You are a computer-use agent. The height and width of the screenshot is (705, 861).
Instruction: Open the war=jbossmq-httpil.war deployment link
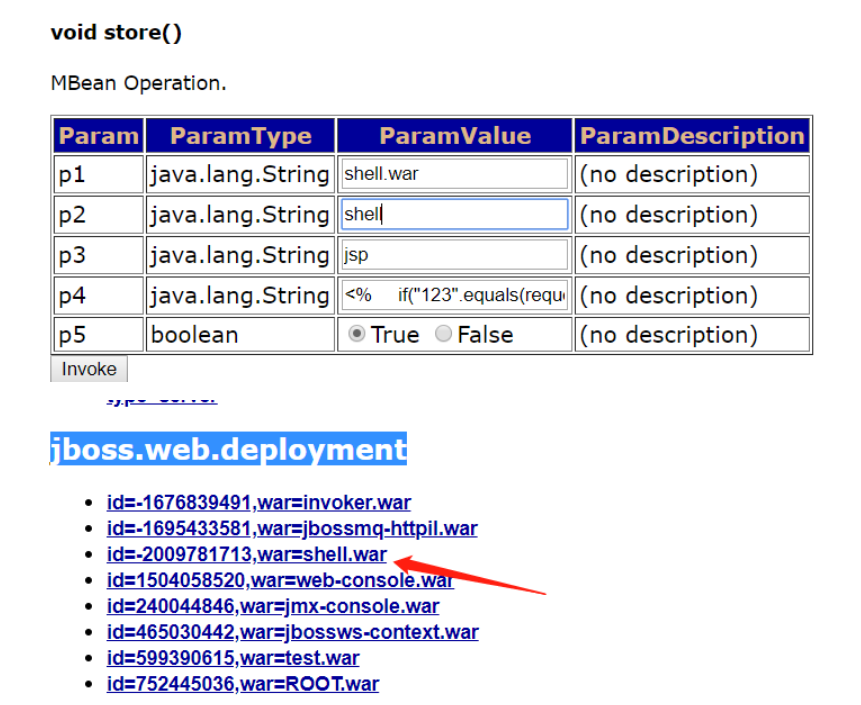click(292, 528)
